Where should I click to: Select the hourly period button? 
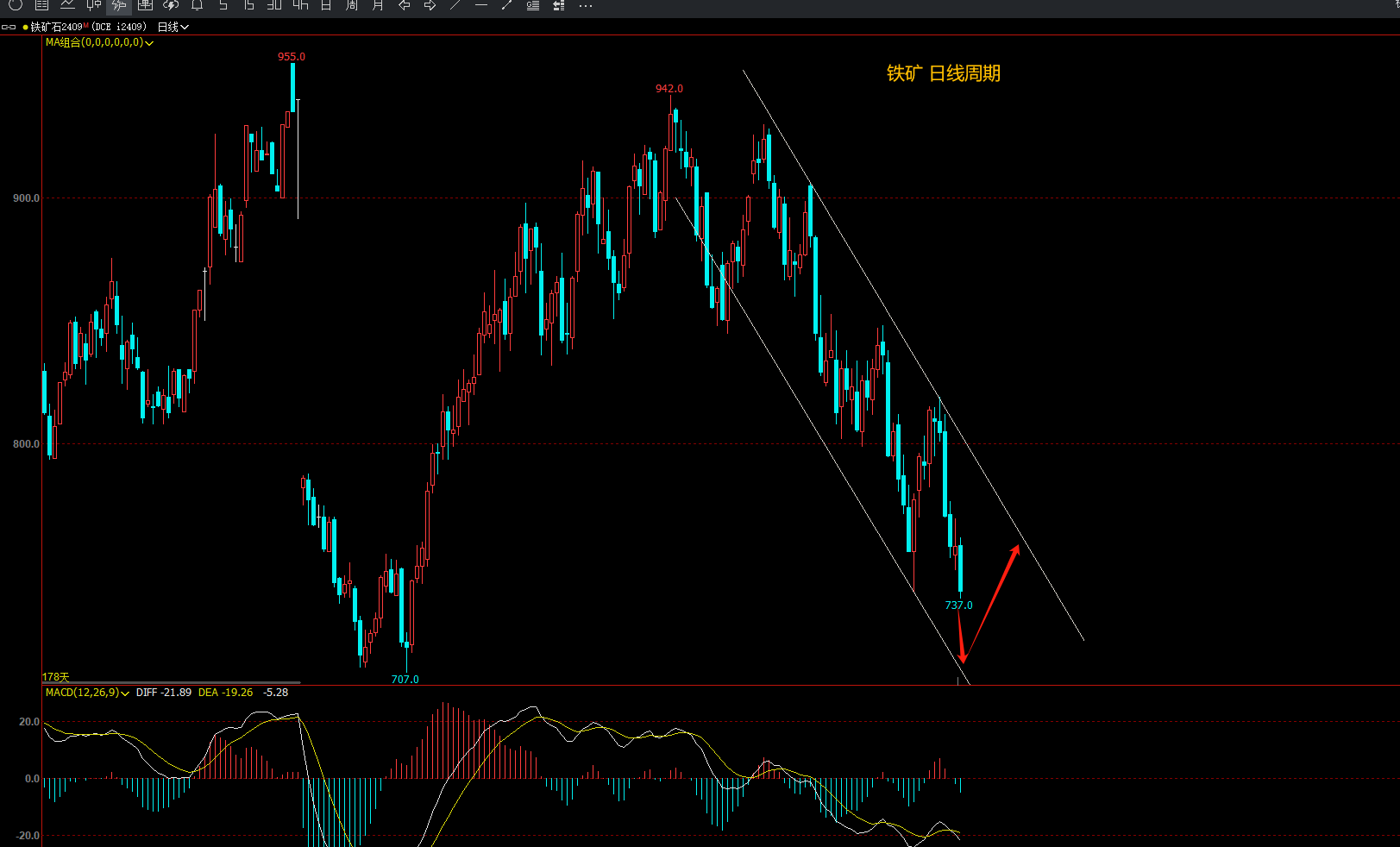click(300, 5)
